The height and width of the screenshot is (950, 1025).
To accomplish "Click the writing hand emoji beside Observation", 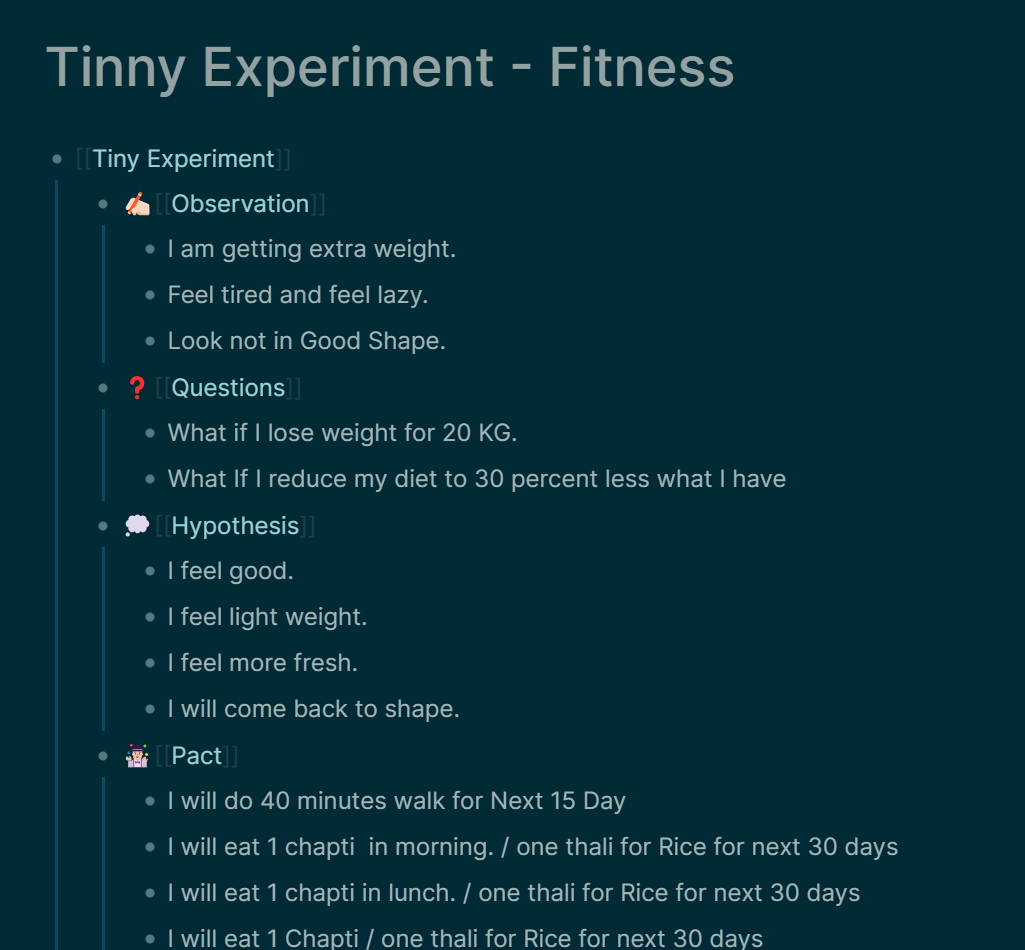I will 137,204.
